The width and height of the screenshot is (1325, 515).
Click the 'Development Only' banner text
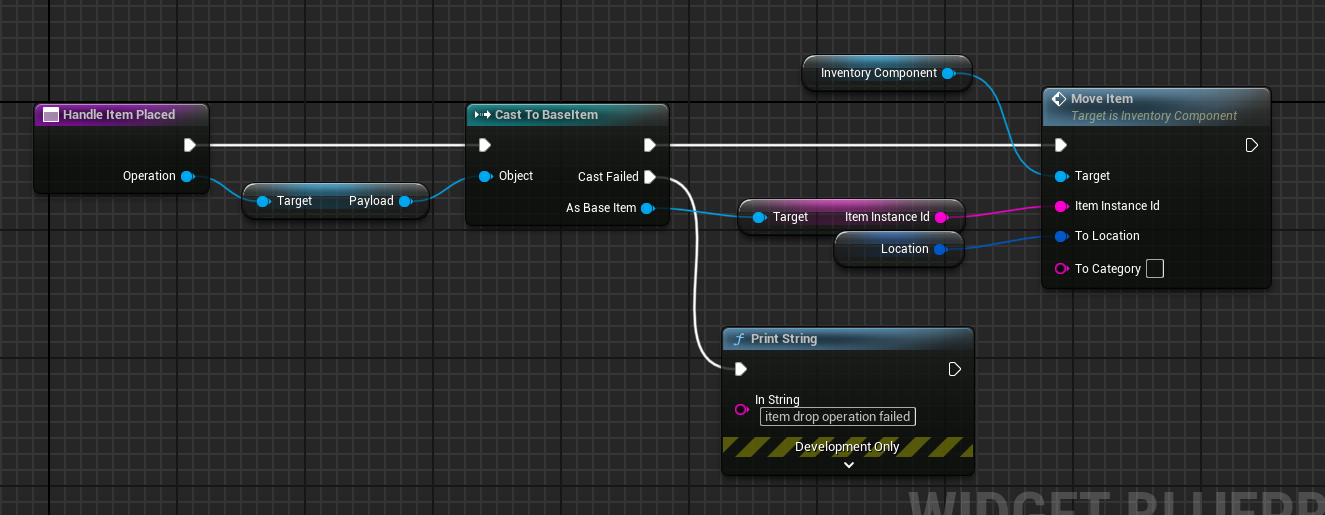pyautogui.click(x=847, y=447)
